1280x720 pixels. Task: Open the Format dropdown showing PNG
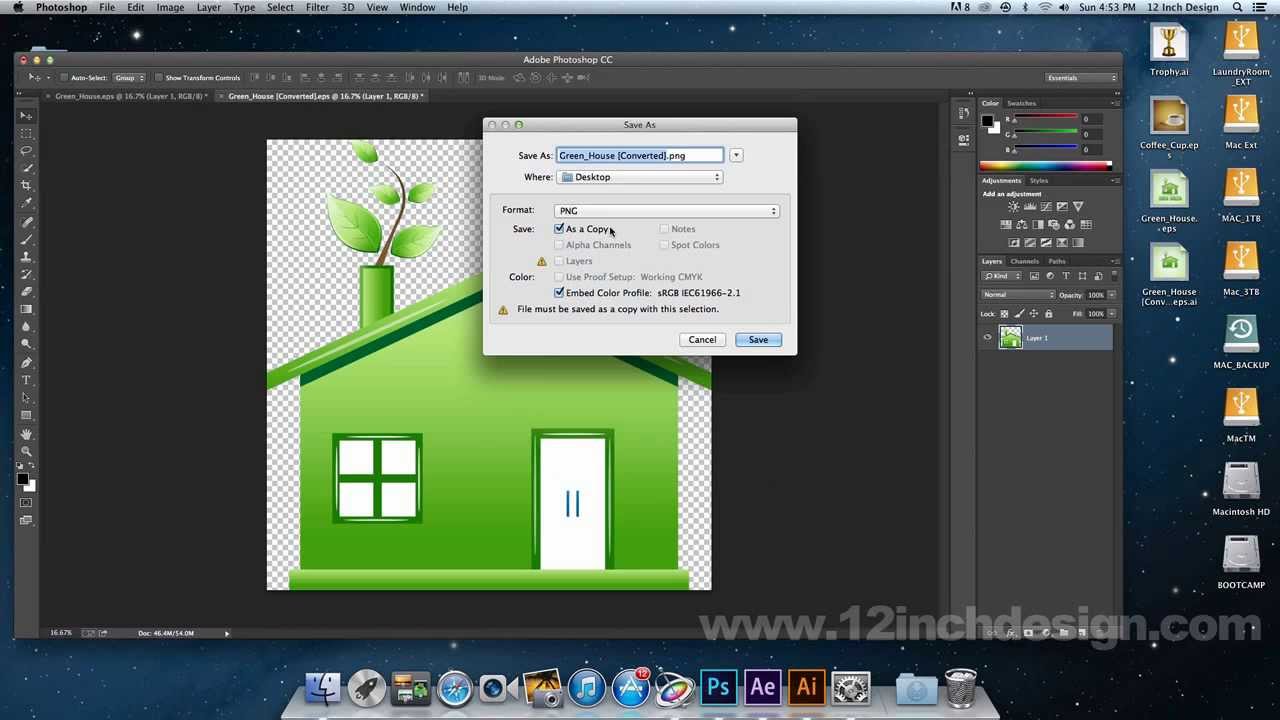[667, 210]
